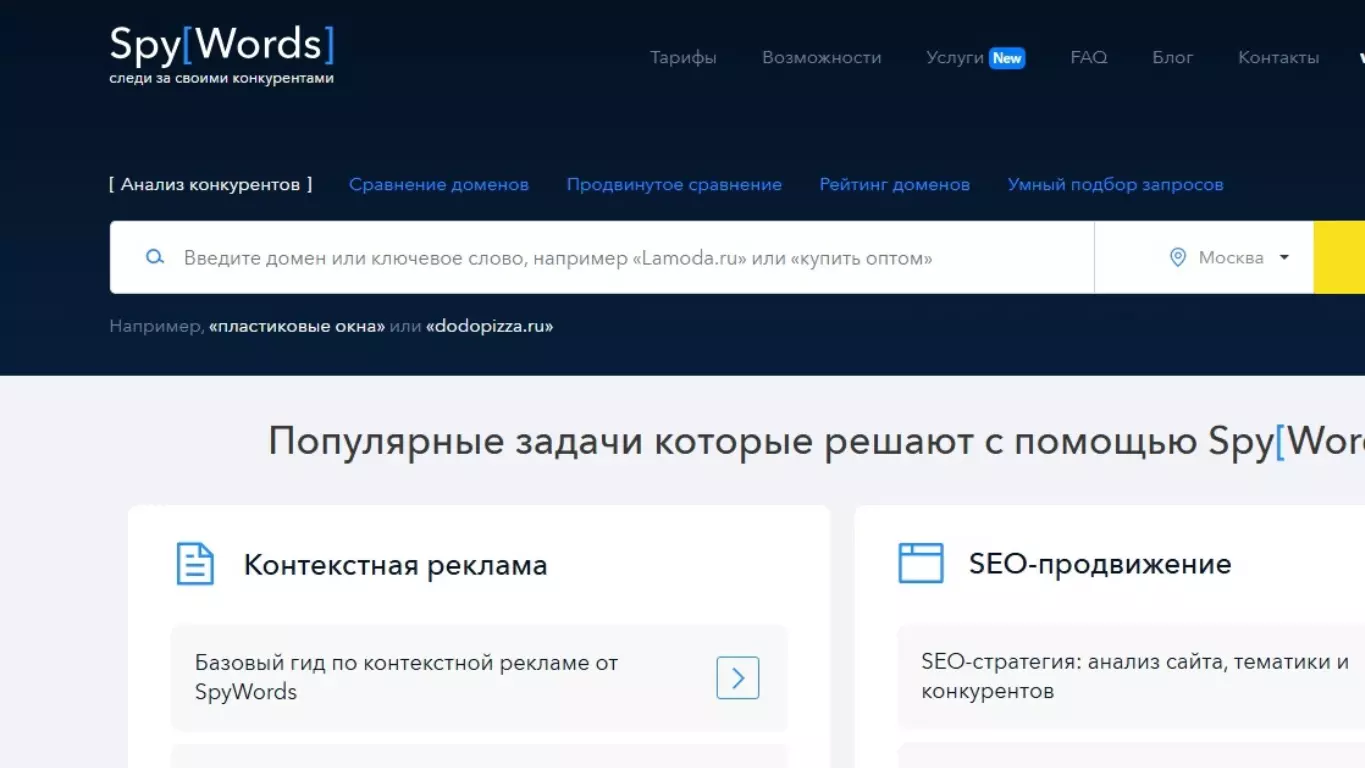Viewport: 1365px width, 768px height.
Task: Click the yellow search button
Action: (x=1339, y=257)
